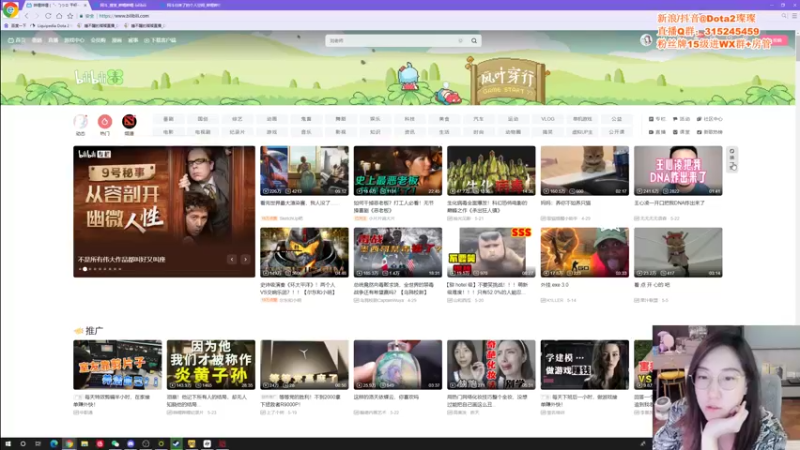Open 新歌热榜 link
This screenshot has height=450, width=800.
tap(710, 132)
